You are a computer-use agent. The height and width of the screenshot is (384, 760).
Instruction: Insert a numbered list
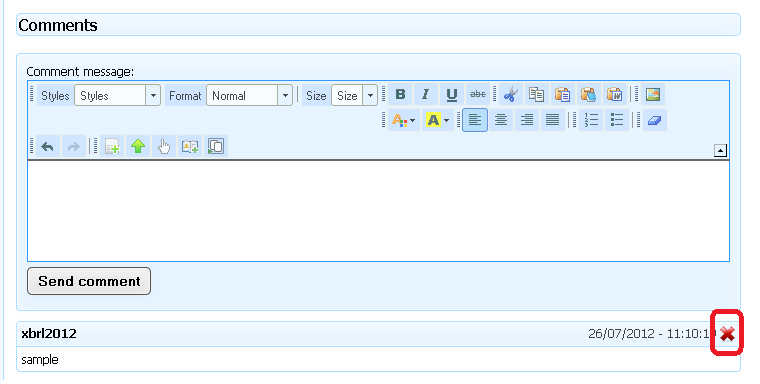[x=591, y=120]
